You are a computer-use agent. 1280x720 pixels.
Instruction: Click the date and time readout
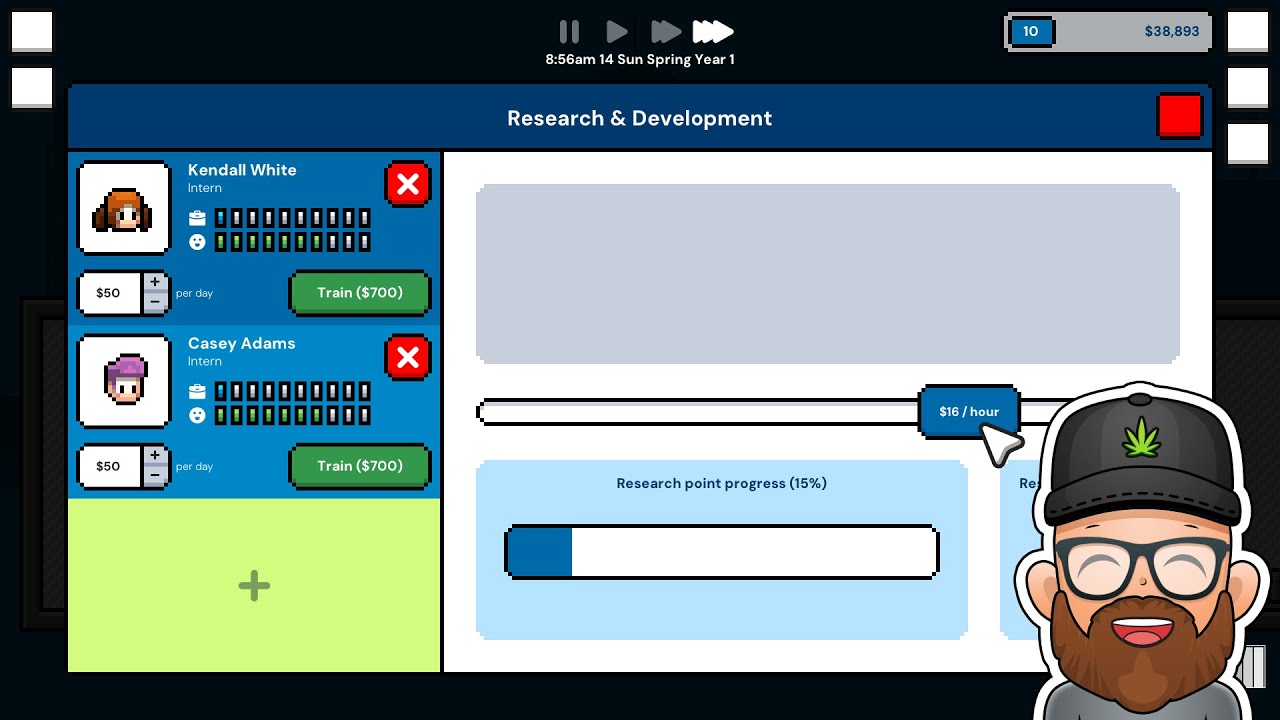coord(640,60)
